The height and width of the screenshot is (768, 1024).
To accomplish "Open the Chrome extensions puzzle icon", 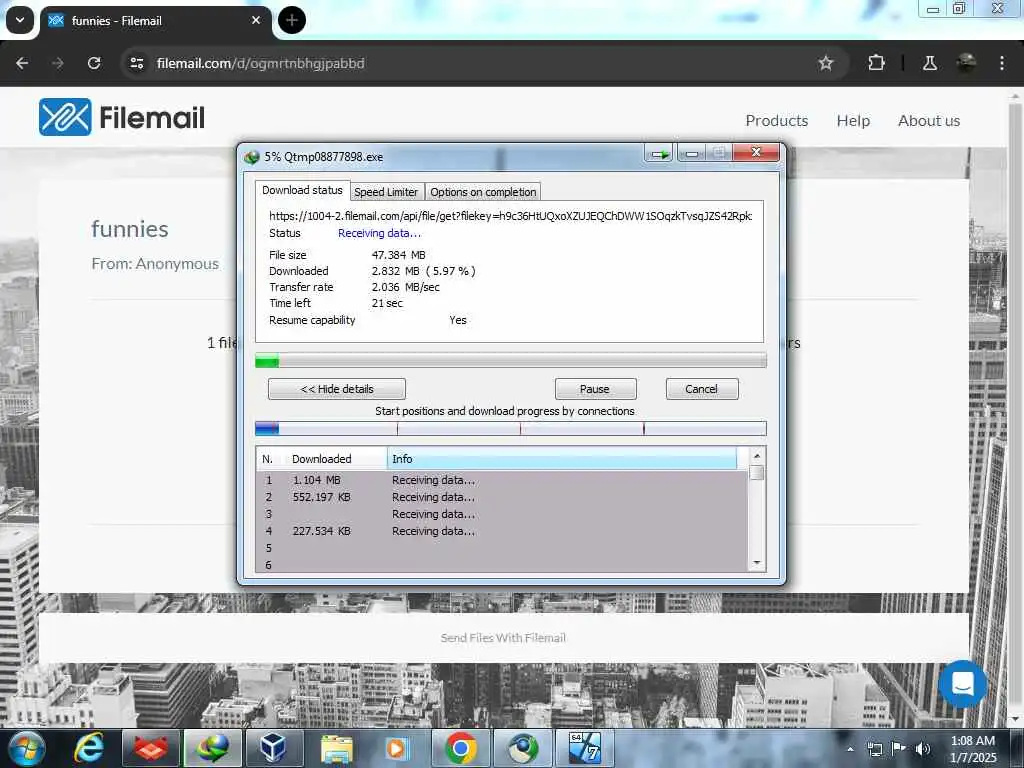I will coord(876,63).
